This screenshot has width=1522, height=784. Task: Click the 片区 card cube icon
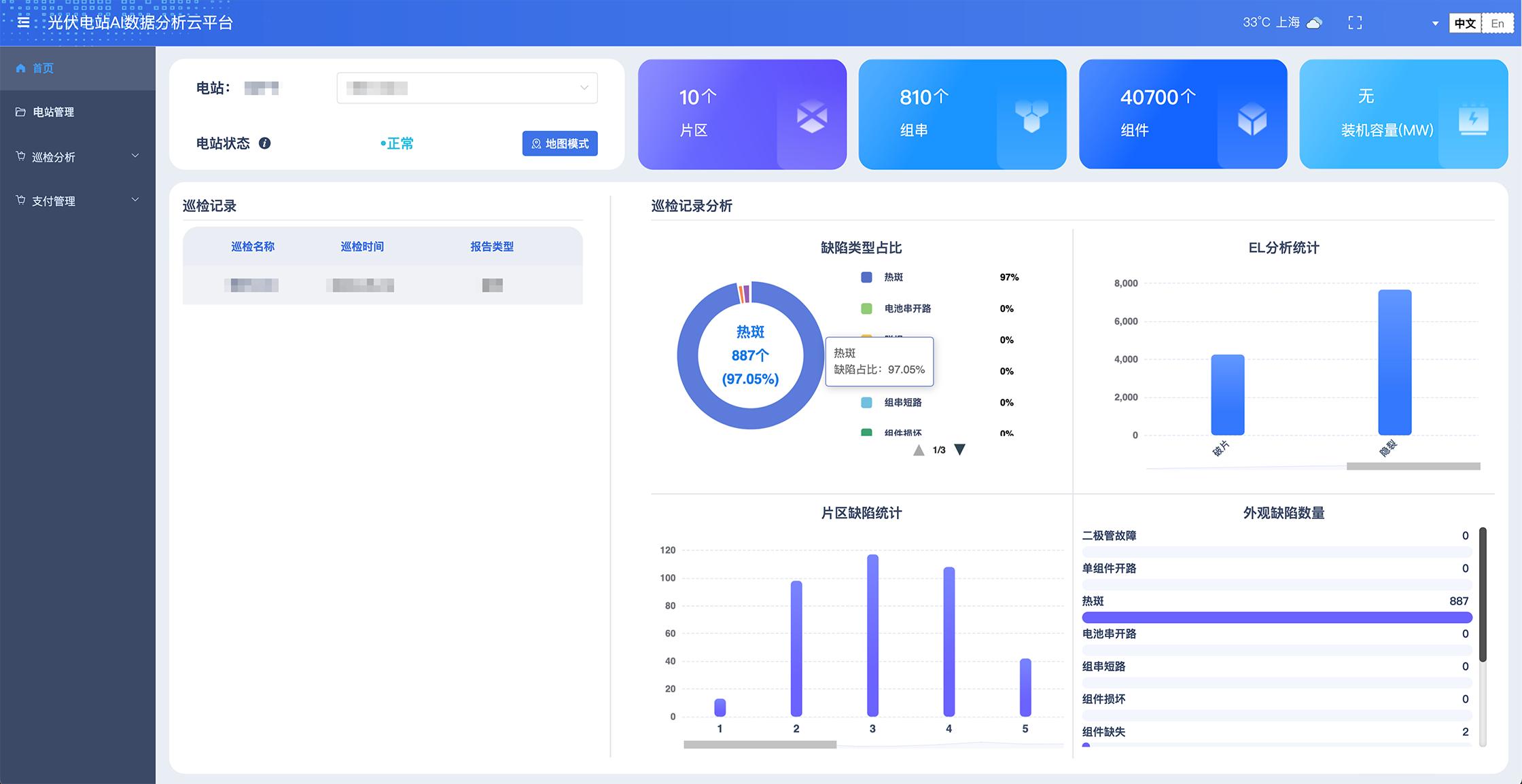[812, 117]
